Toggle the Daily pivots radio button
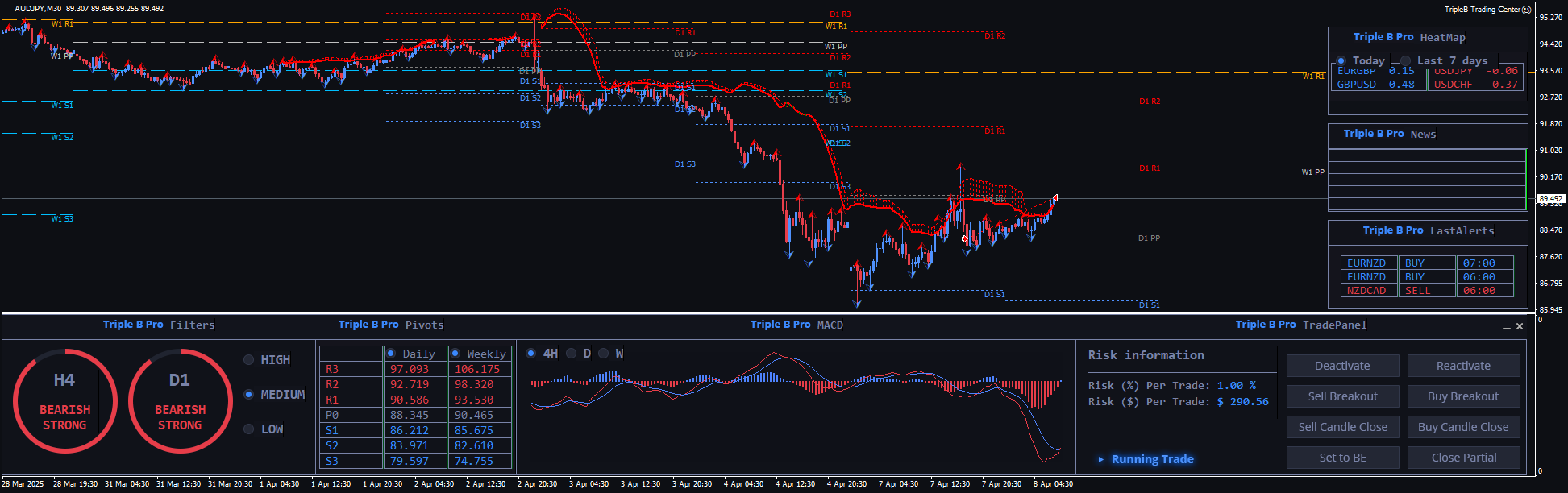 click(391, 354)
